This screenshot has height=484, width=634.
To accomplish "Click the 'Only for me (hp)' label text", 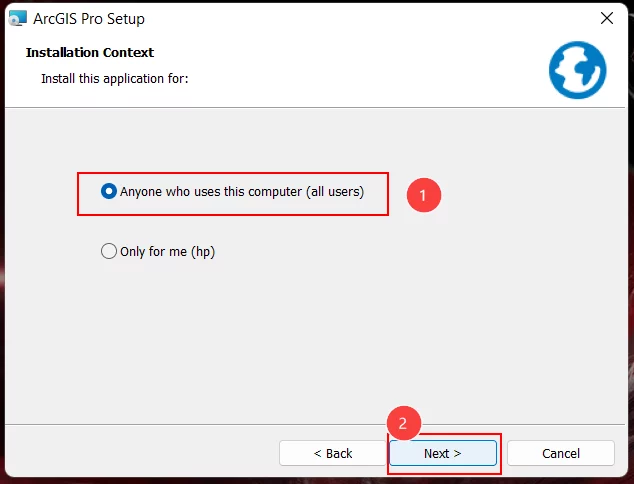I will (x=167, y=252).
